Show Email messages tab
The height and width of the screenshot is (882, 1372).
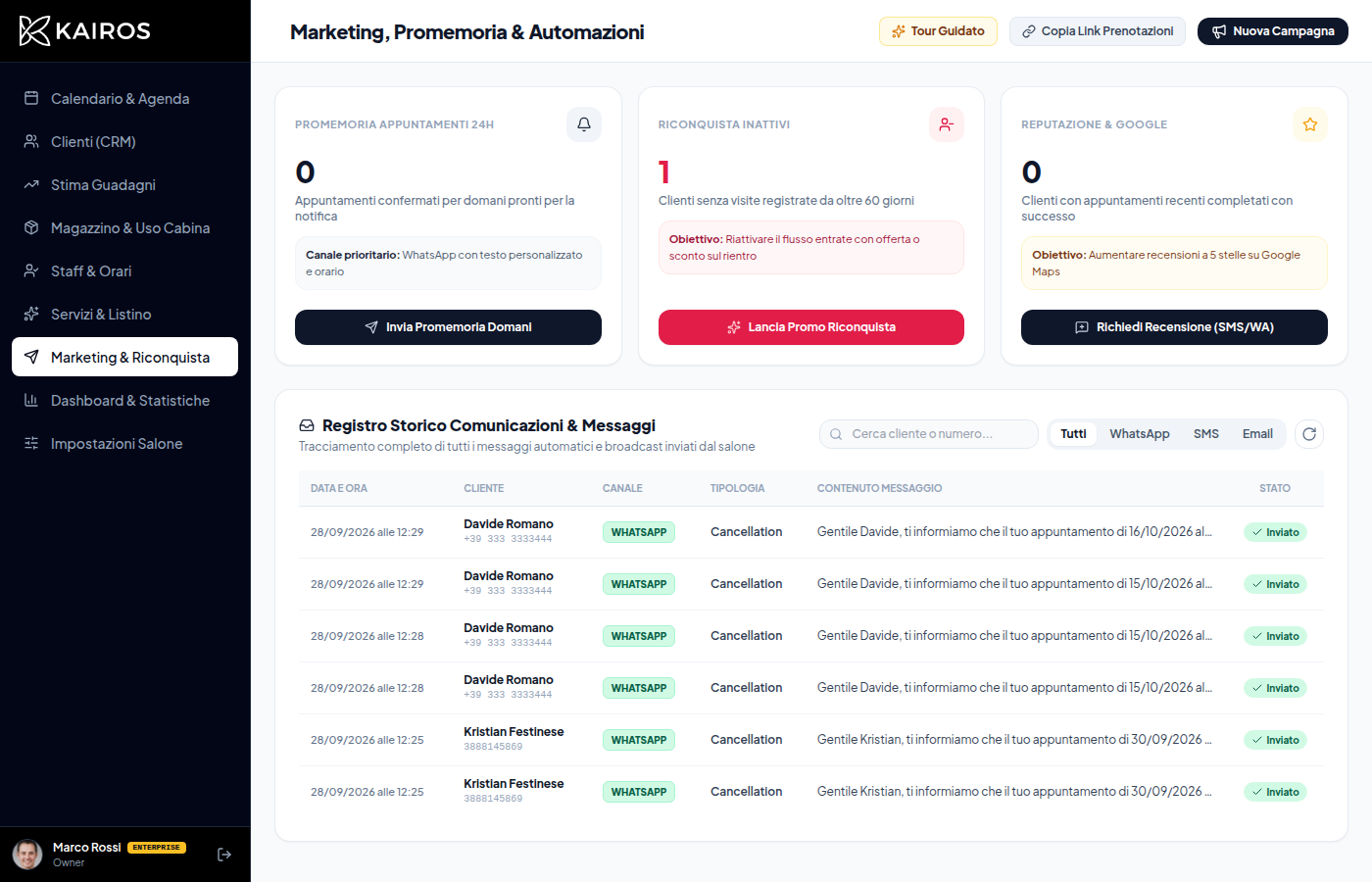coord(1257,434)
